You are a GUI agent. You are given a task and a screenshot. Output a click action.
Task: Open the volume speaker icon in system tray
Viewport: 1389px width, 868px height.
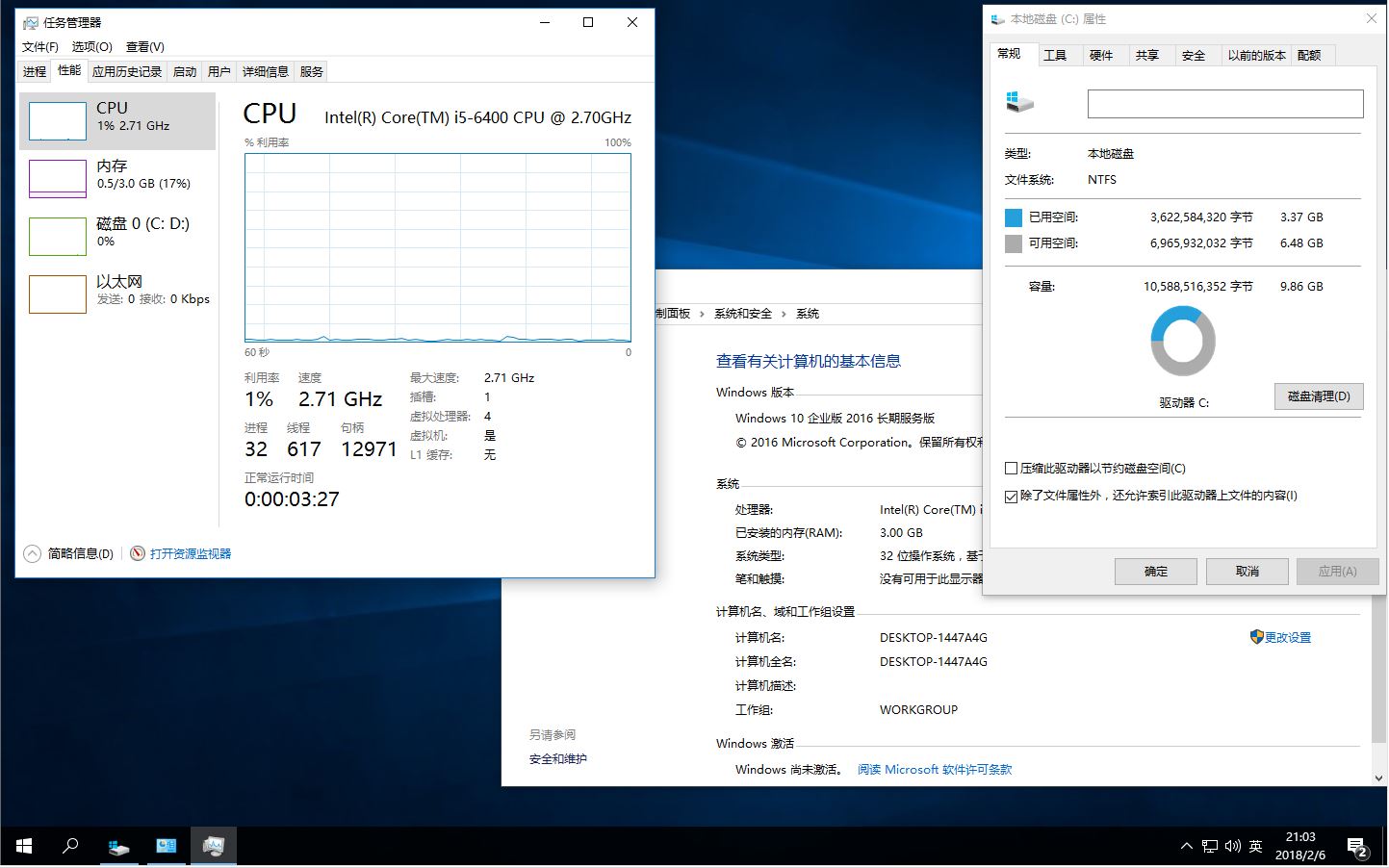pyautogui.click(x=1232, y=846)
